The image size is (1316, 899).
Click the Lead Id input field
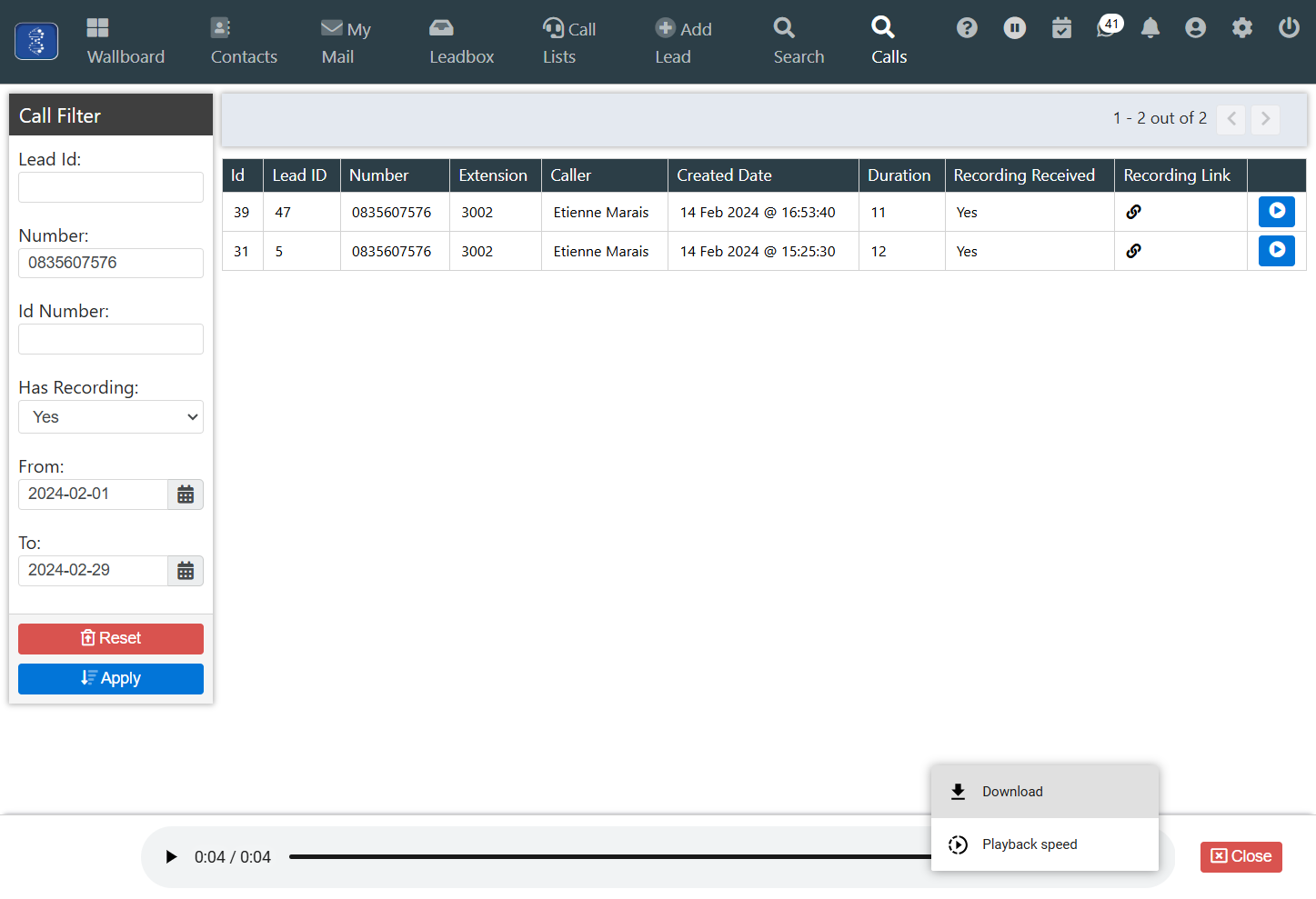point(111,187)
